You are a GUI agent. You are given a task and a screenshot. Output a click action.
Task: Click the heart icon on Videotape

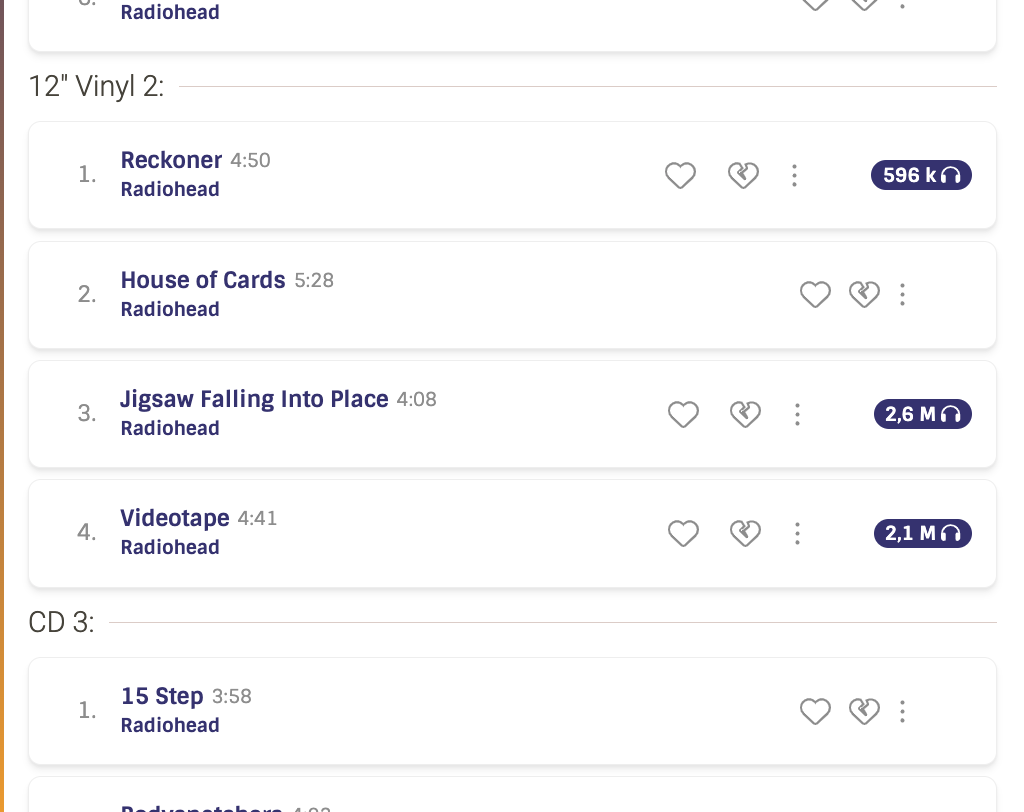(683, 534)
